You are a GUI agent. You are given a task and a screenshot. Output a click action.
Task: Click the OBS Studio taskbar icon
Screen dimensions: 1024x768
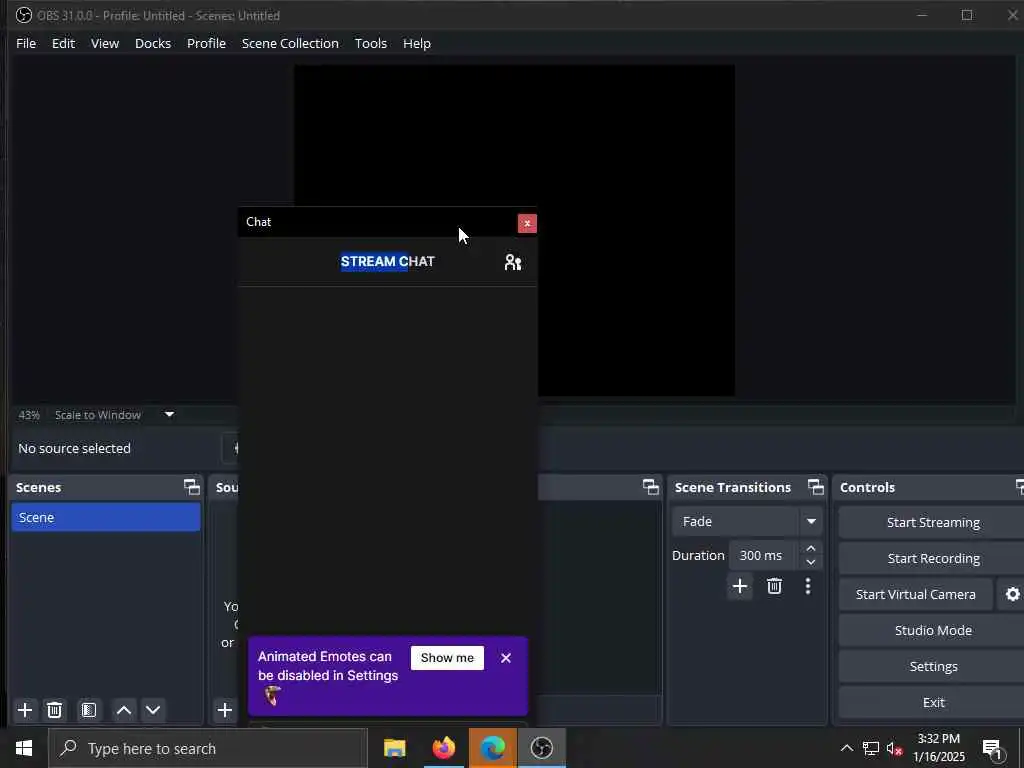coord(541,748)
